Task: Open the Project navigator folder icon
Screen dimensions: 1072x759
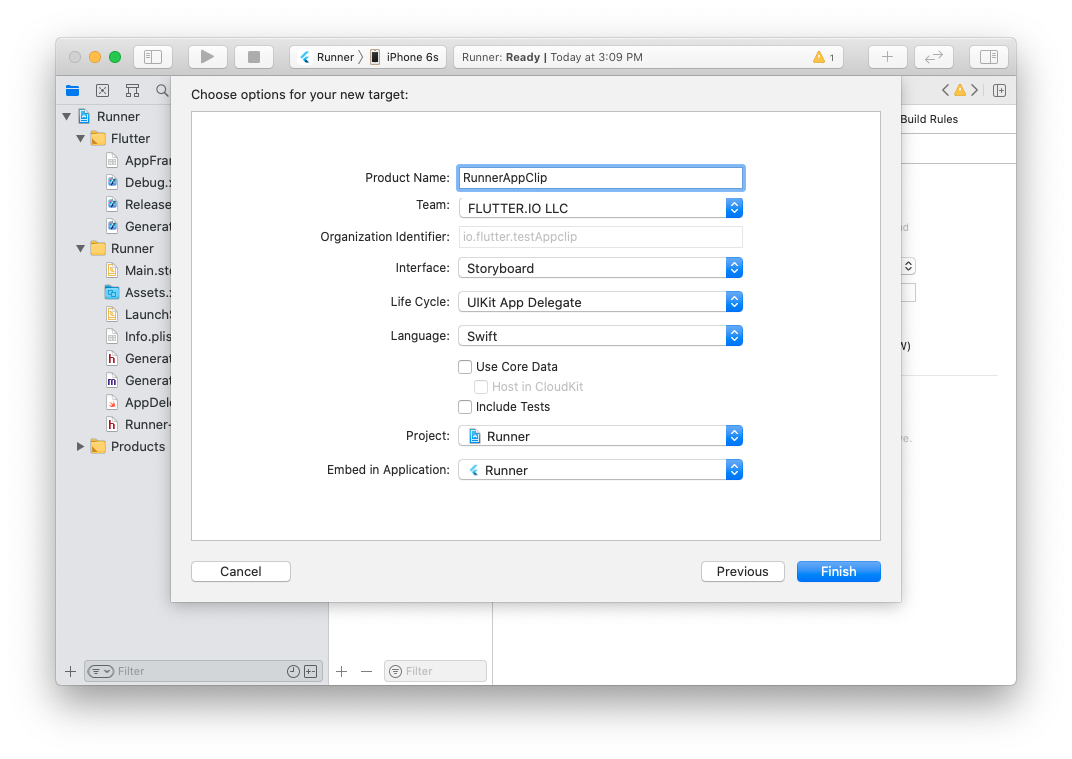Action: (72, 90)
